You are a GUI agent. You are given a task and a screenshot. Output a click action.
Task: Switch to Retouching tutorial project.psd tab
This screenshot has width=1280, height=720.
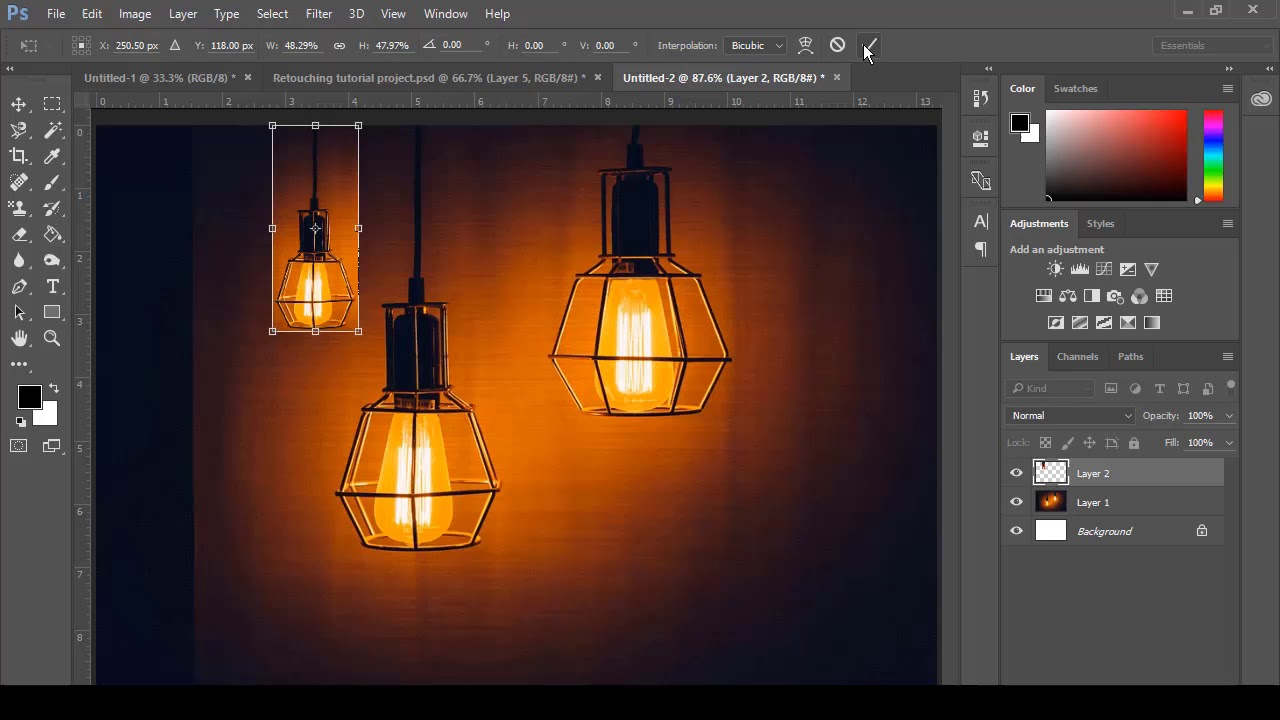pos(429,77)
